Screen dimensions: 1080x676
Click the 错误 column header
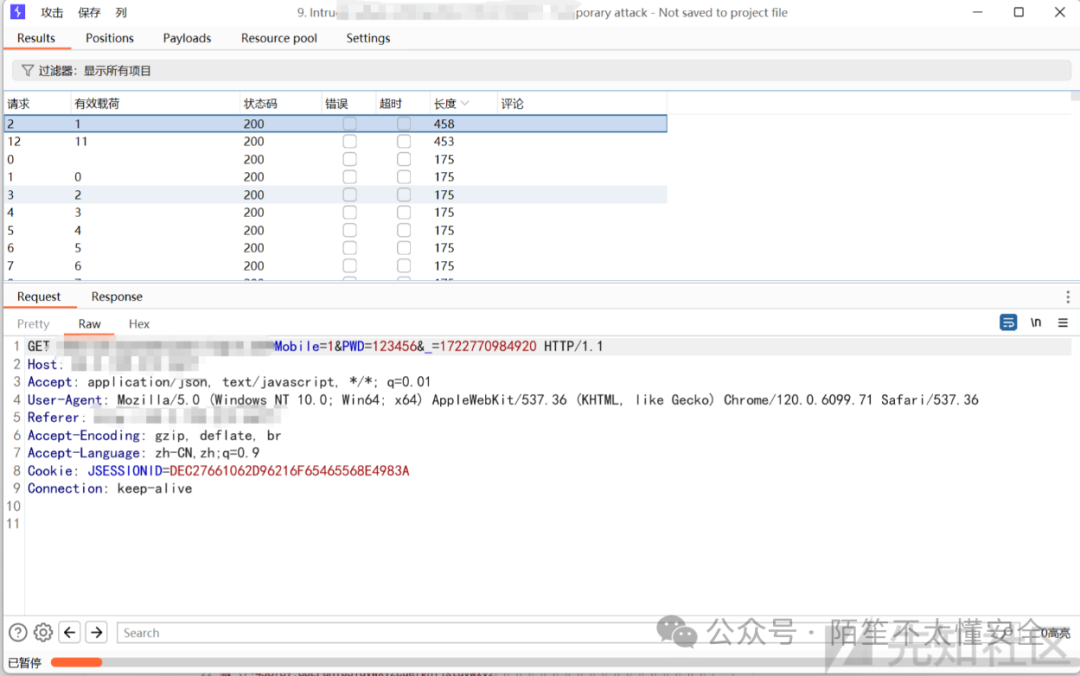349,103
